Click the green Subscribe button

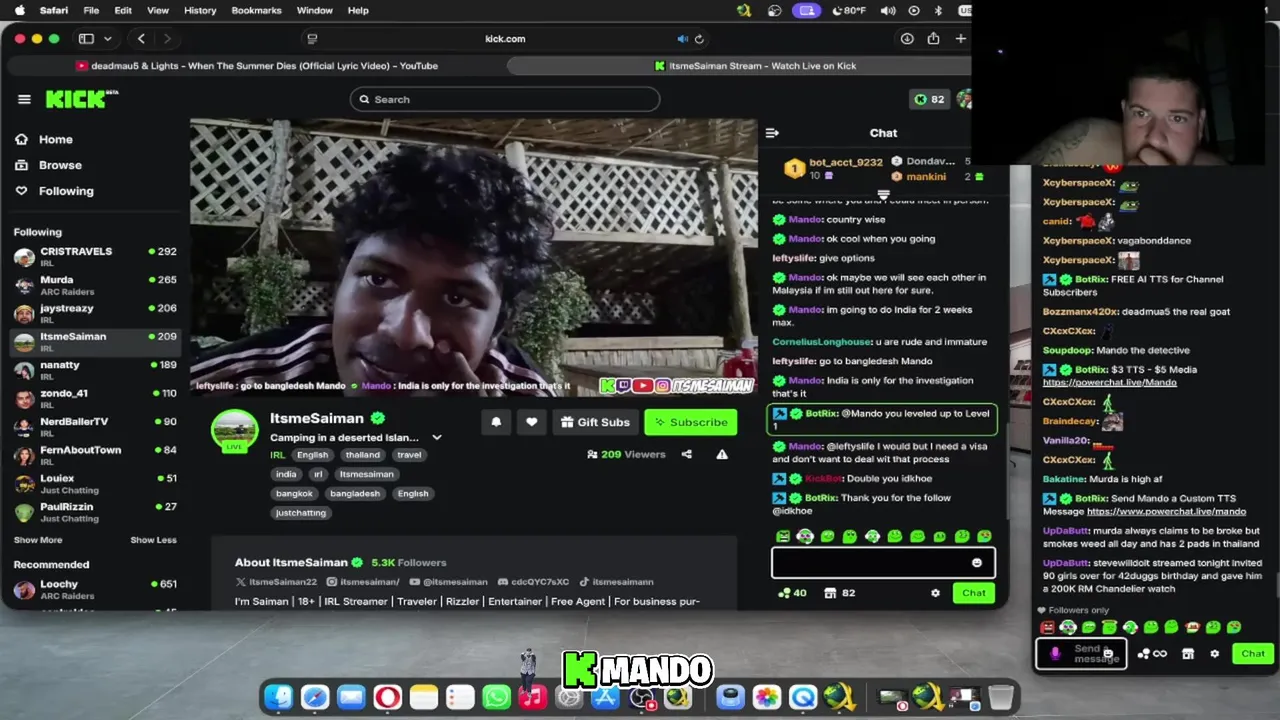coord(690,422)
